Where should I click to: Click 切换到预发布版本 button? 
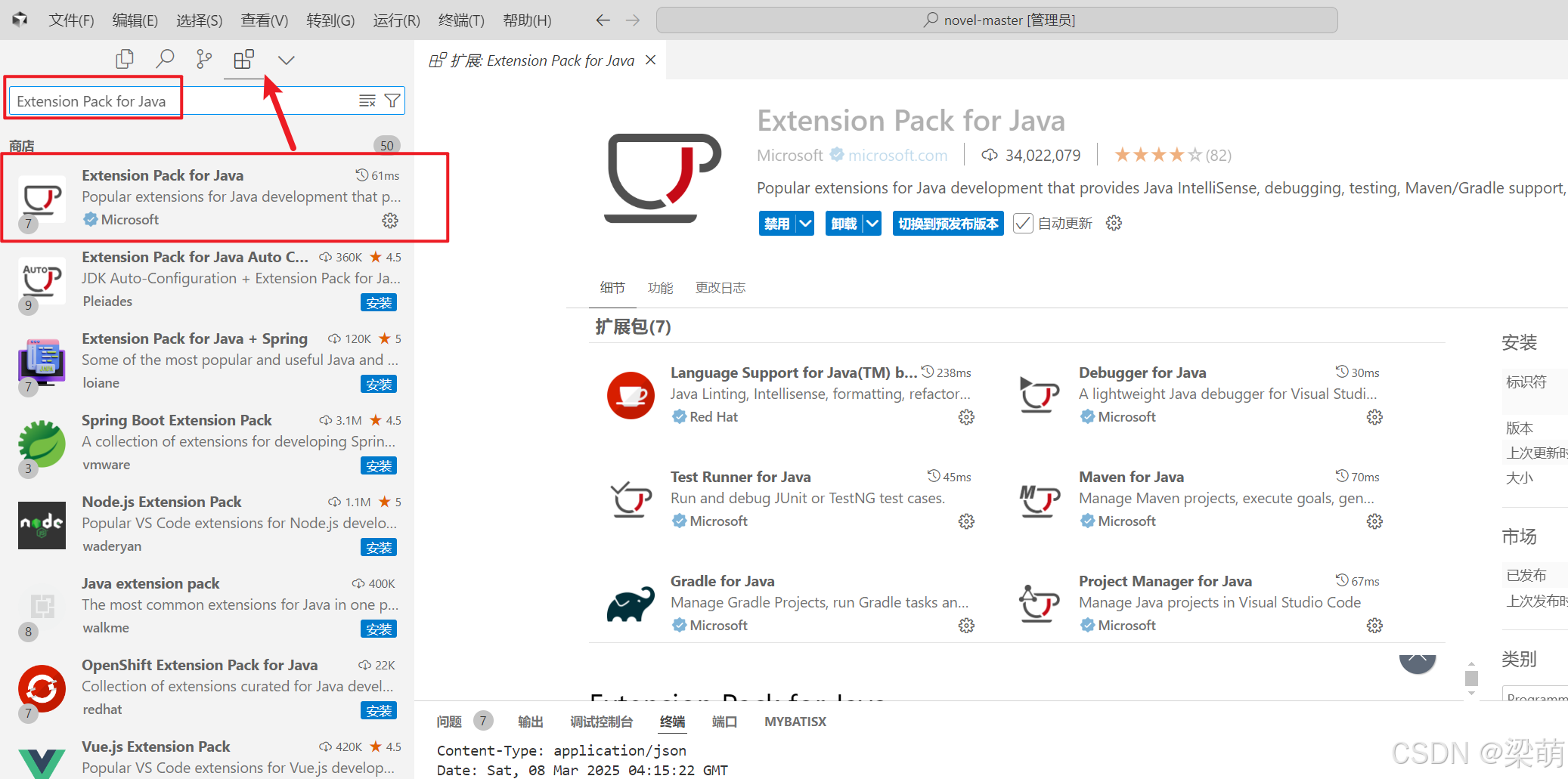pos(948,224)
